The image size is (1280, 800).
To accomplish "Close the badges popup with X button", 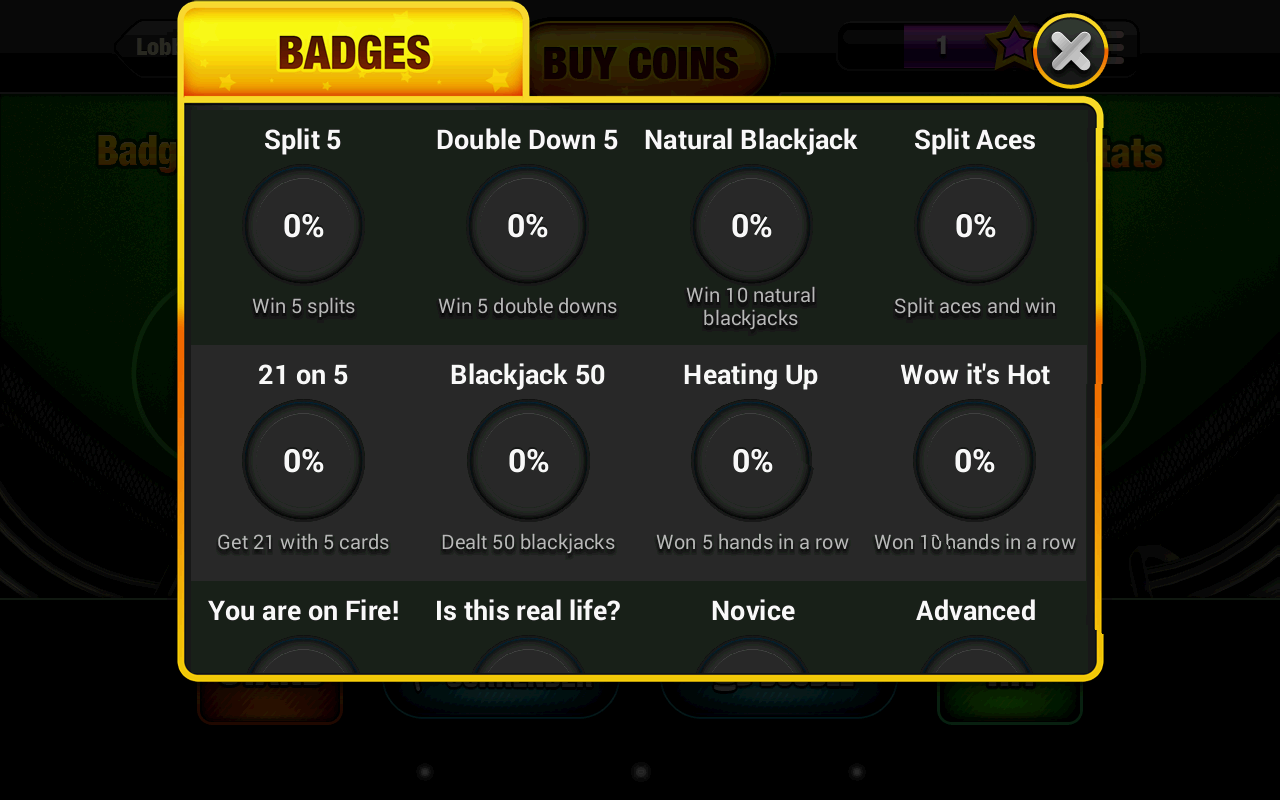I will click(x=1070, y=51).
